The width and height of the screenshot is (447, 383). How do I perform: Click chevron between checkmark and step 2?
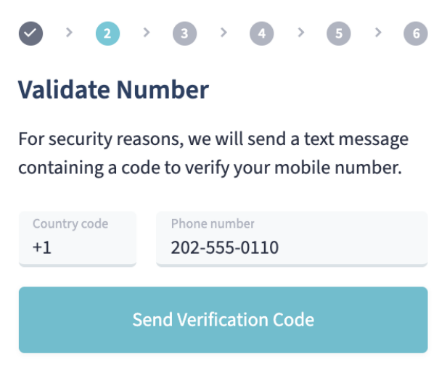pyautogui.click(x=69, y=32)
